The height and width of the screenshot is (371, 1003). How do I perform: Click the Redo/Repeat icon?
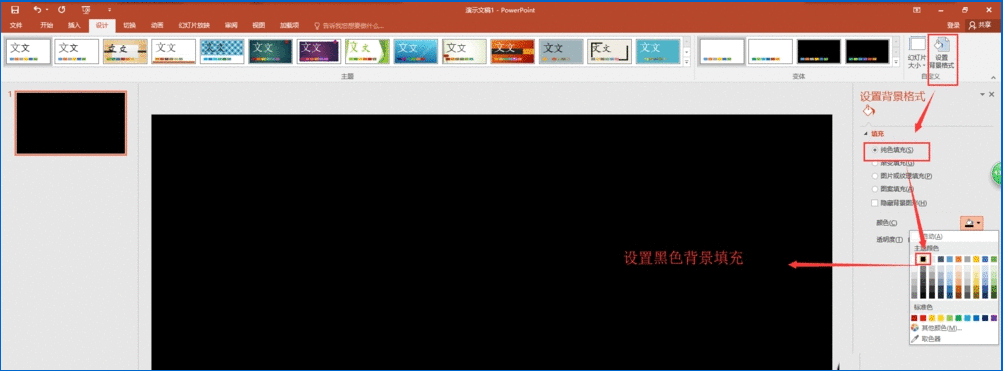tap(61, 10)
